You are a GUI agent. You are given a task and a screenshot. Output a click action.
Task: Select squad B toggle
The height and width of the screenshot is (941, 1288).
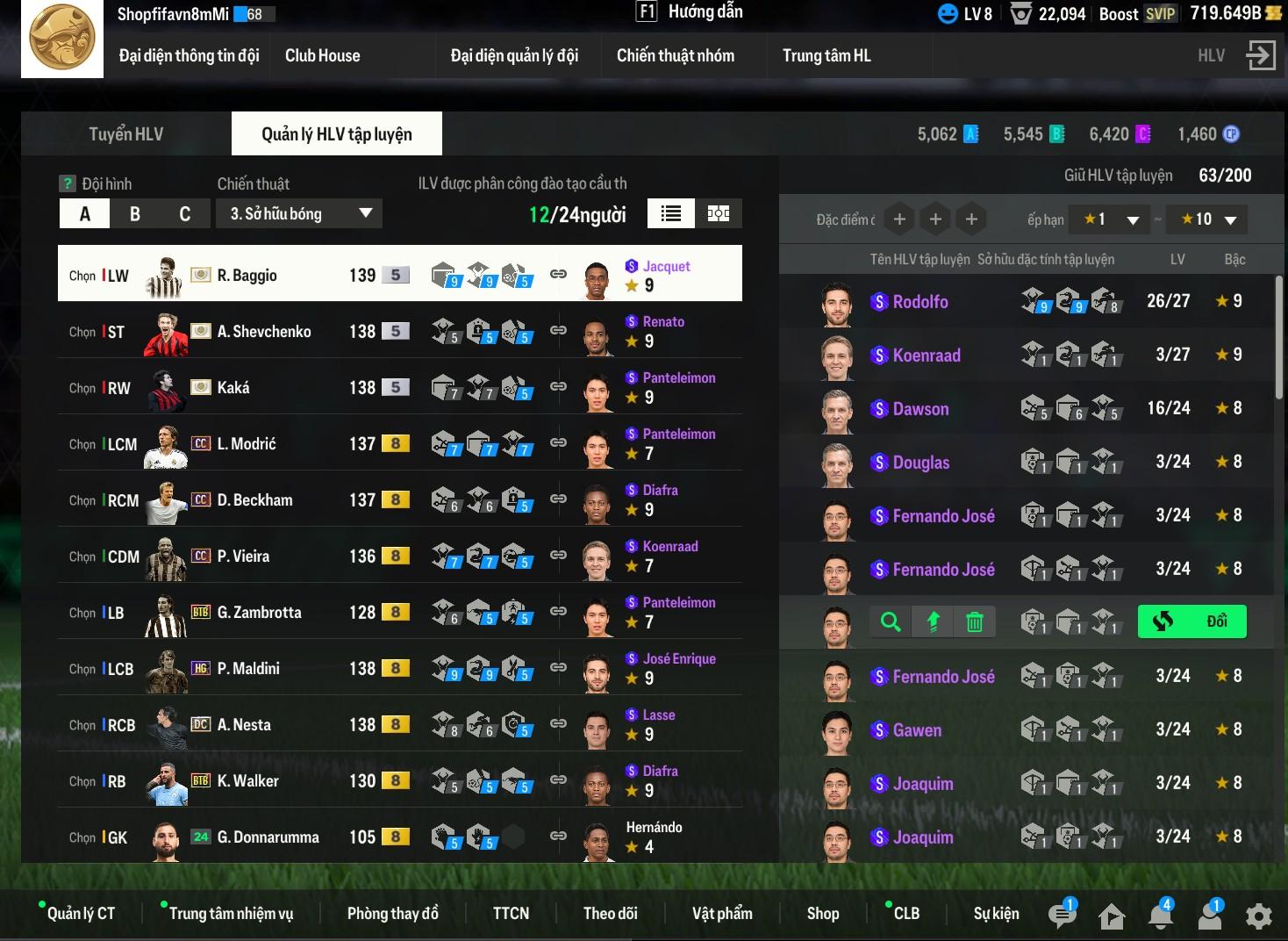pyautogui.click(x=135, y=213)
